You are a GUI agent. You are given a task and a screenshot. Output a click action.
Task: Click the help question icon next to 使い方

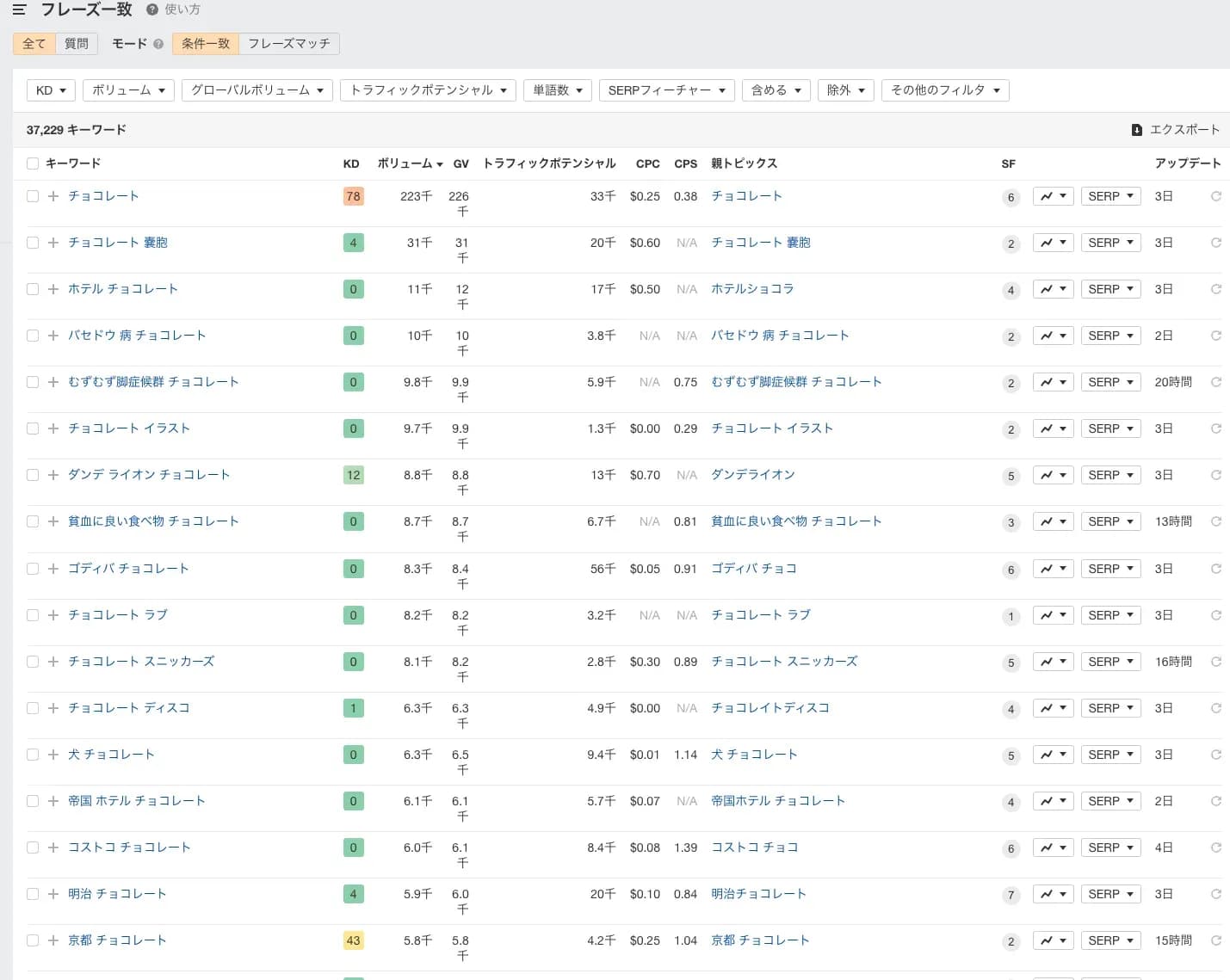point(152,9)
